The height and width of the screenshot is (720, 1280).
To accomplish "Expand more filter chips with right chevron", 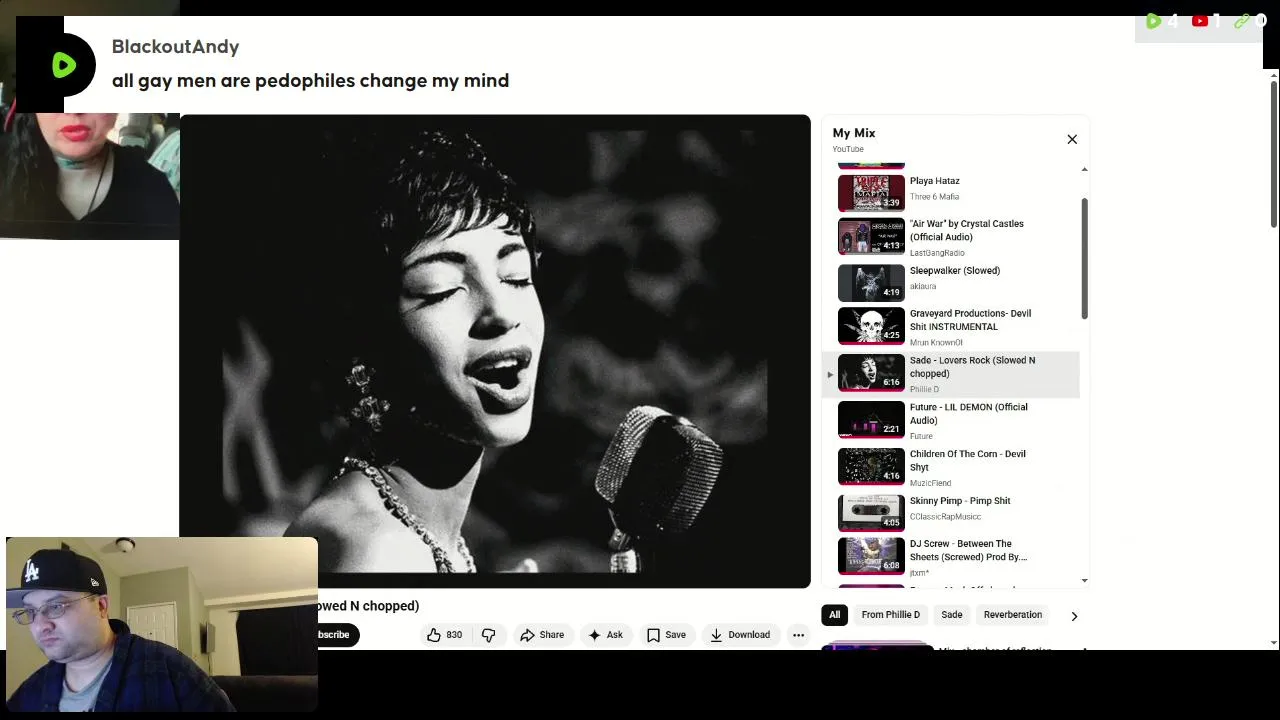I will tap(1074, 616).
